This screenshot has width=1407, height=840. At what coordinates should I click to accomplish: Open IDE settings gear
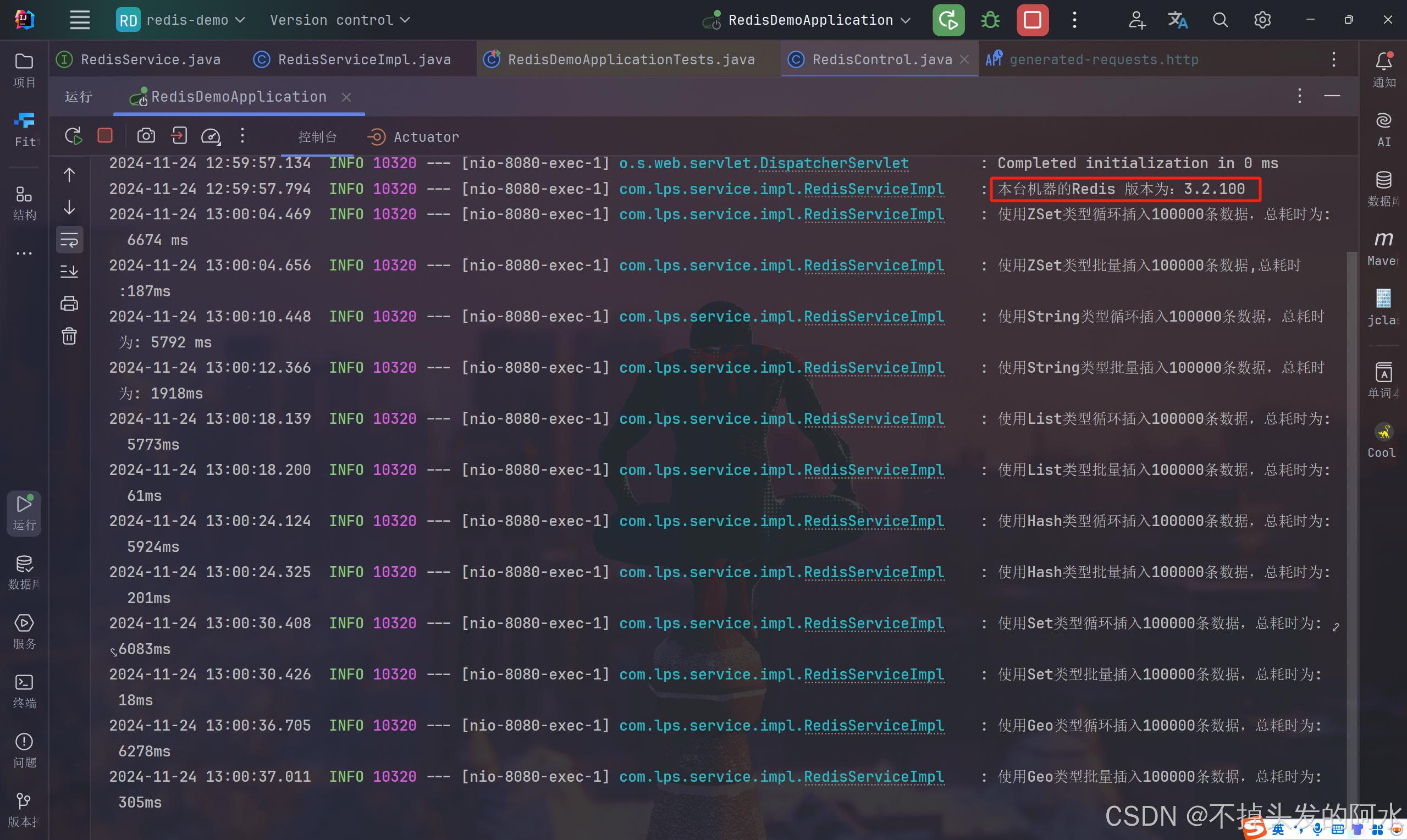[1262, 20]
